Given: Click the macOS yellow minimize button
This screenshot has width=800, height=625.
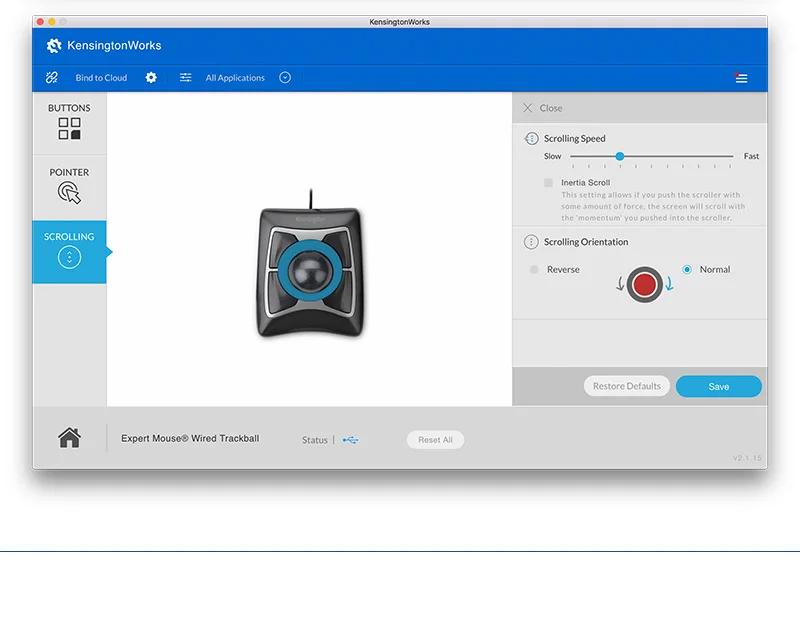Looking at the screenshot, I should pyautogui.click(x=52, y=21).
